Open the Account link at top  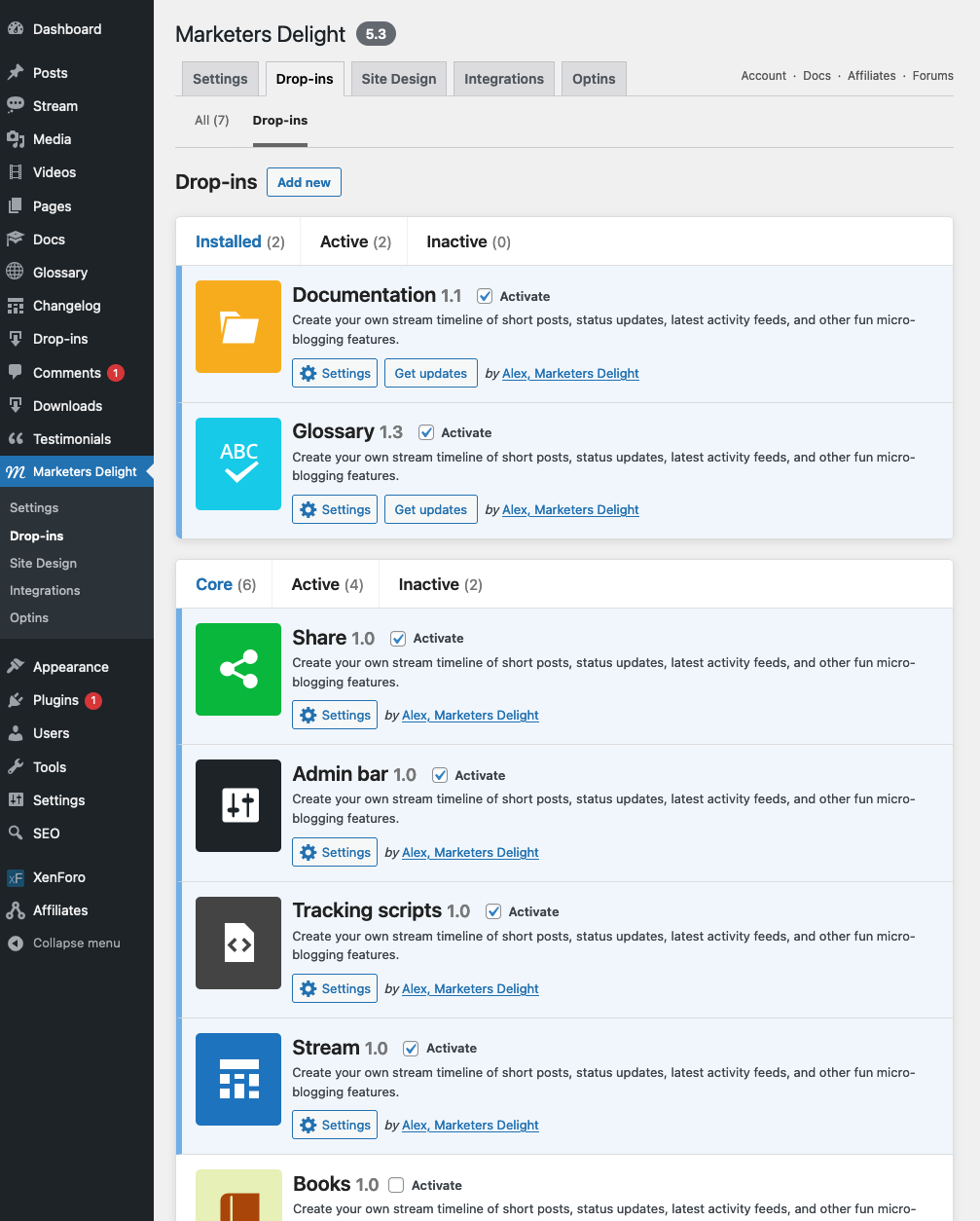(x=763, y=76)
